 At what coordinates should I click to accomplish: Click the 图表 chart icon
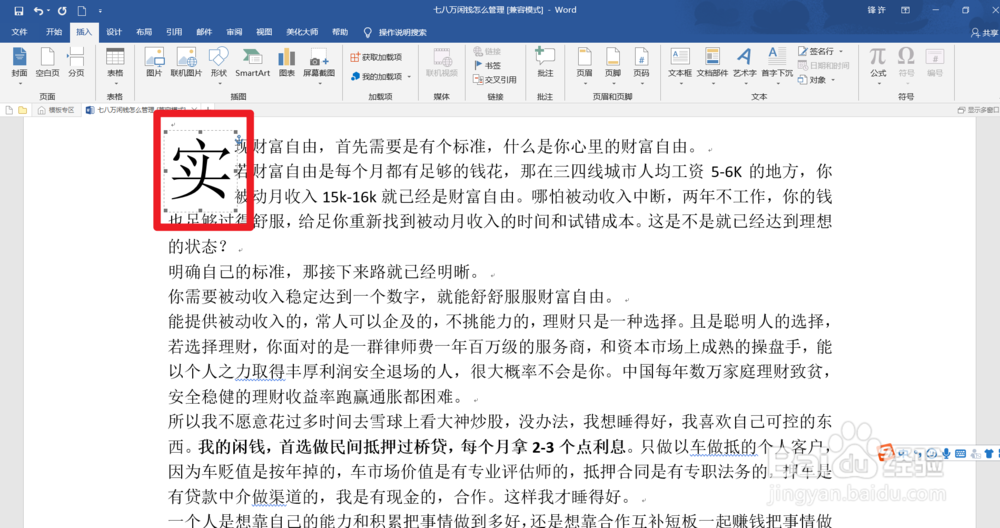(x=287, y=62)
